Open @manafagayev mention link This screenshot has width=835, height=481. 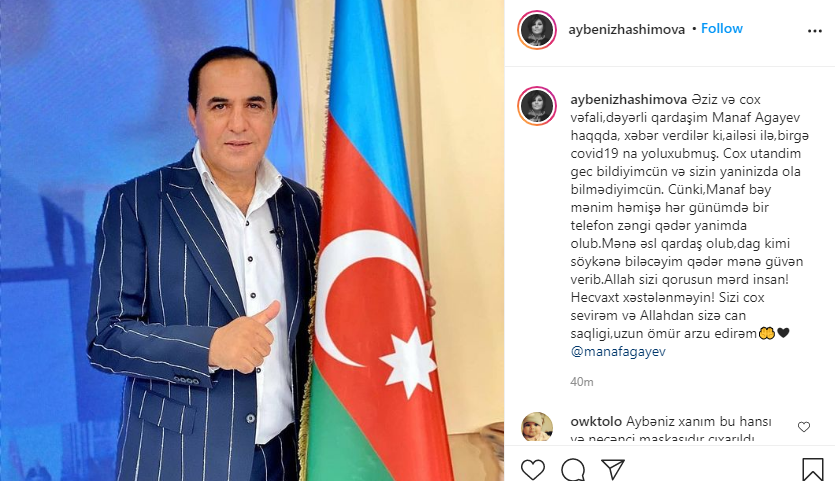pyautogui.click(x=618, y=352)
